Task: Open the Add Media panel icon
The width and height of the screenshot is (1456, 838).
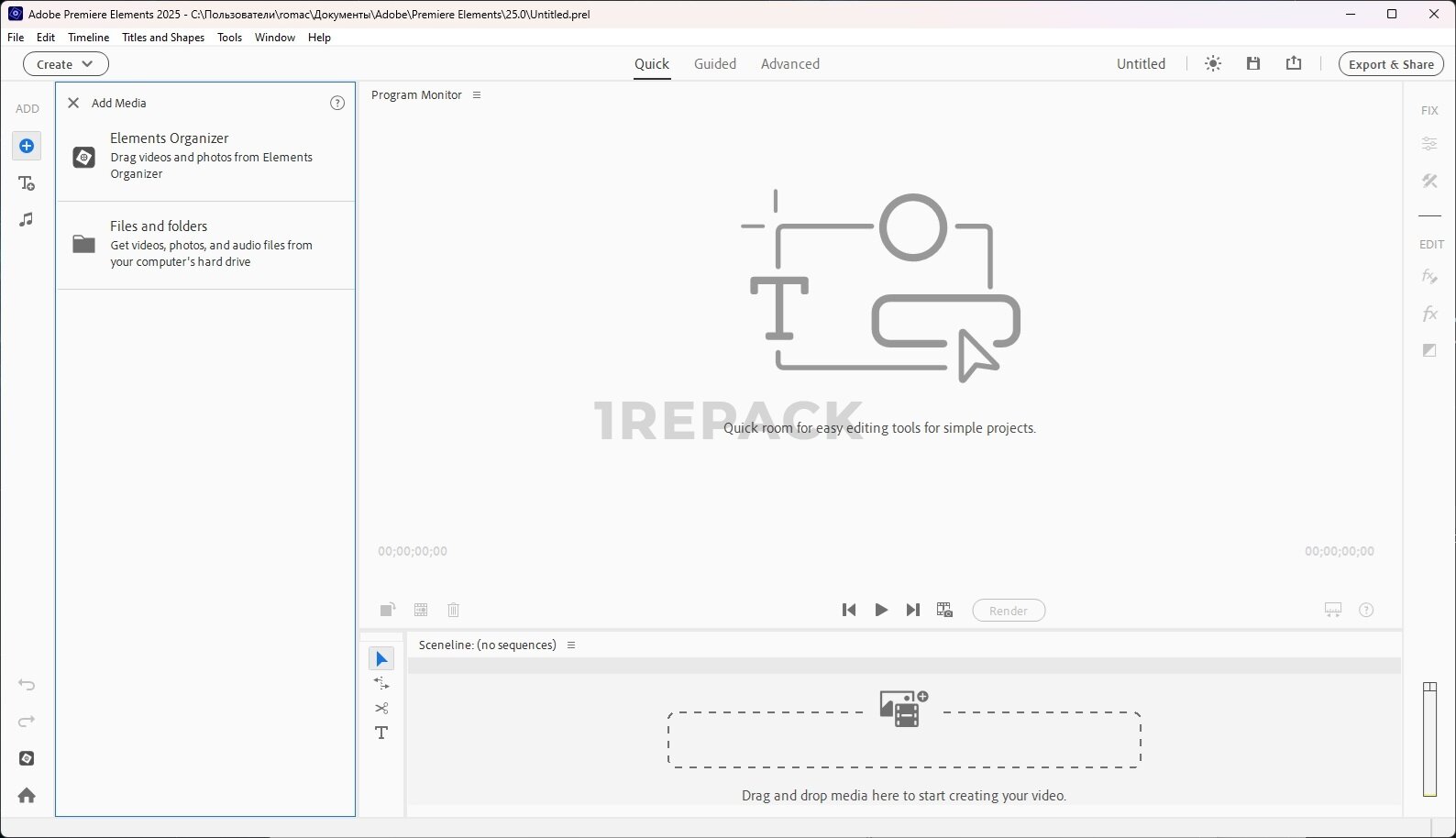Action: 27,146
